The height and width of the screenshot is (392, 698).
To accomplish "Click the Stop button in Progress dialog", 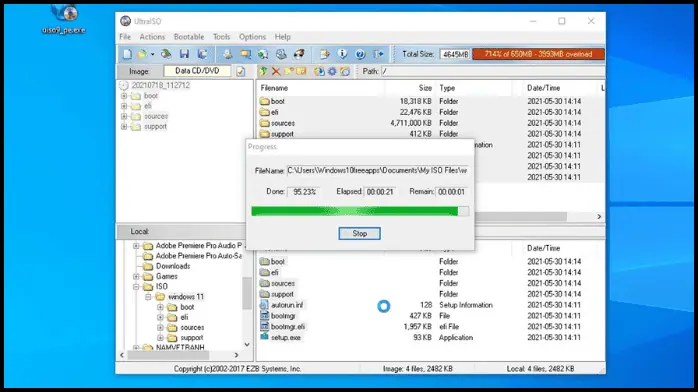I will (359, 234).
